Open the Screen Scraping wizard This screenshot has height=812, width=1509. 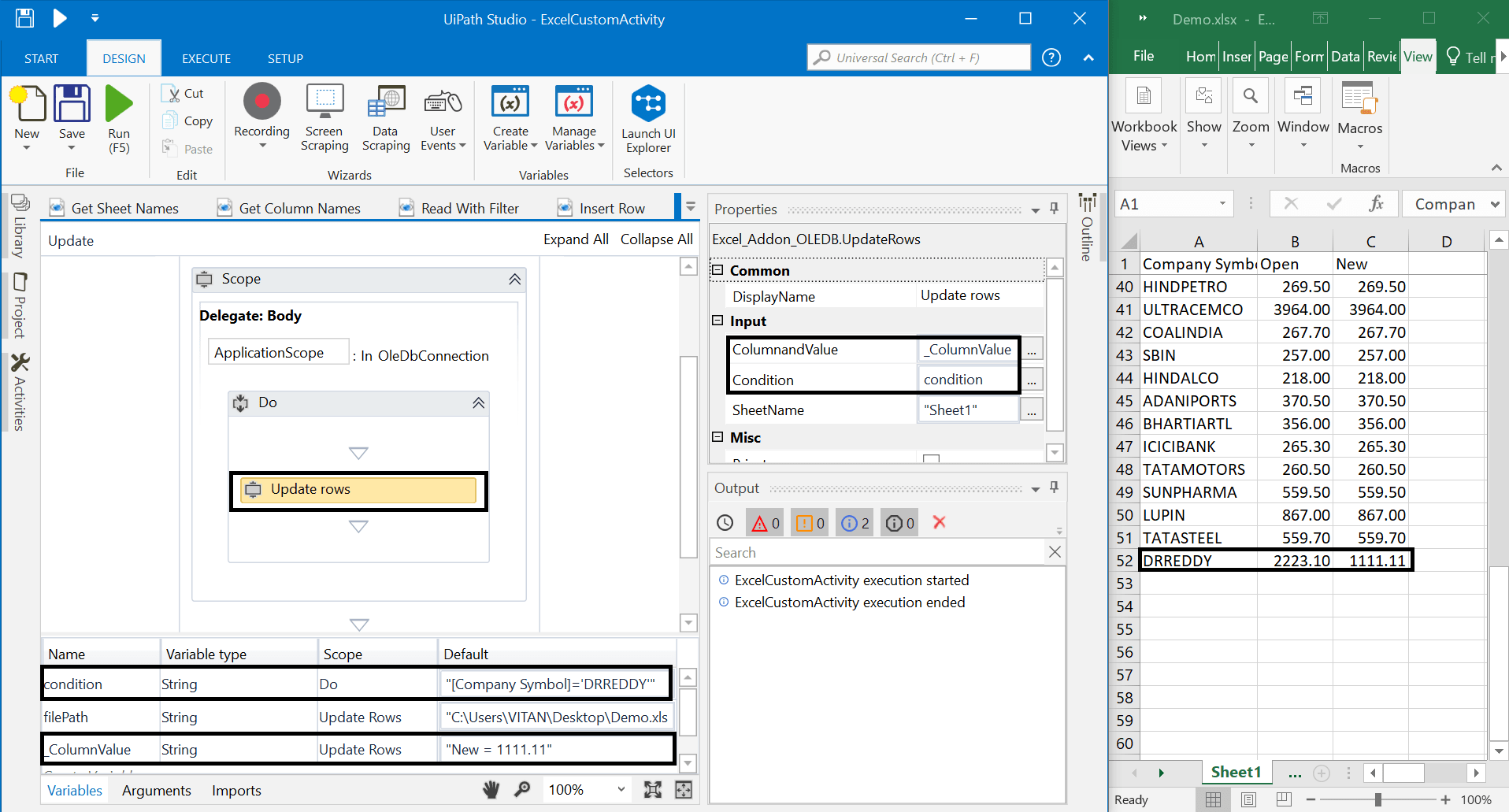pos(324,117)
